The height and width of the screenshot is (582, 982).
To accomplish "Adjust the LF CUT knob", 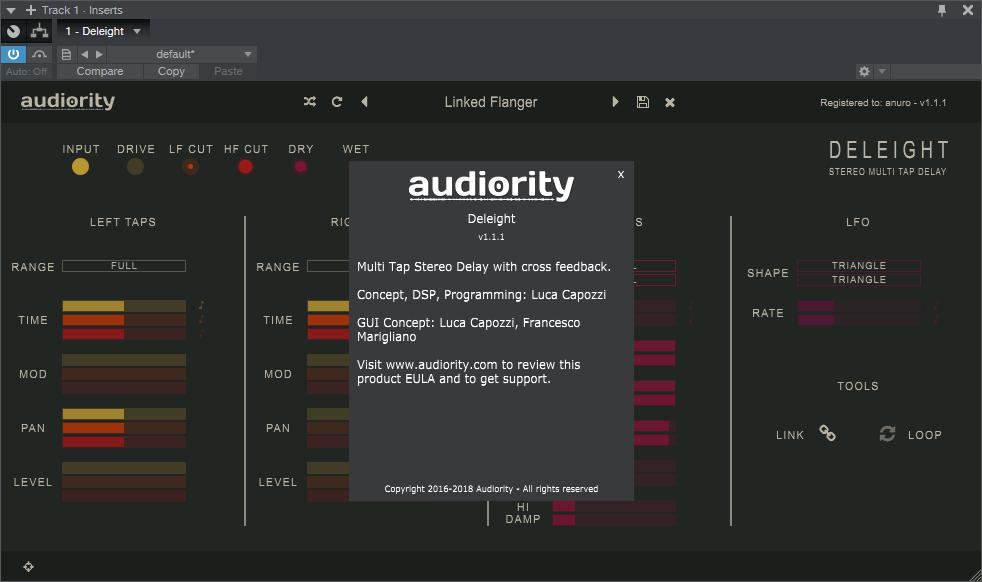I will [190, 167].
